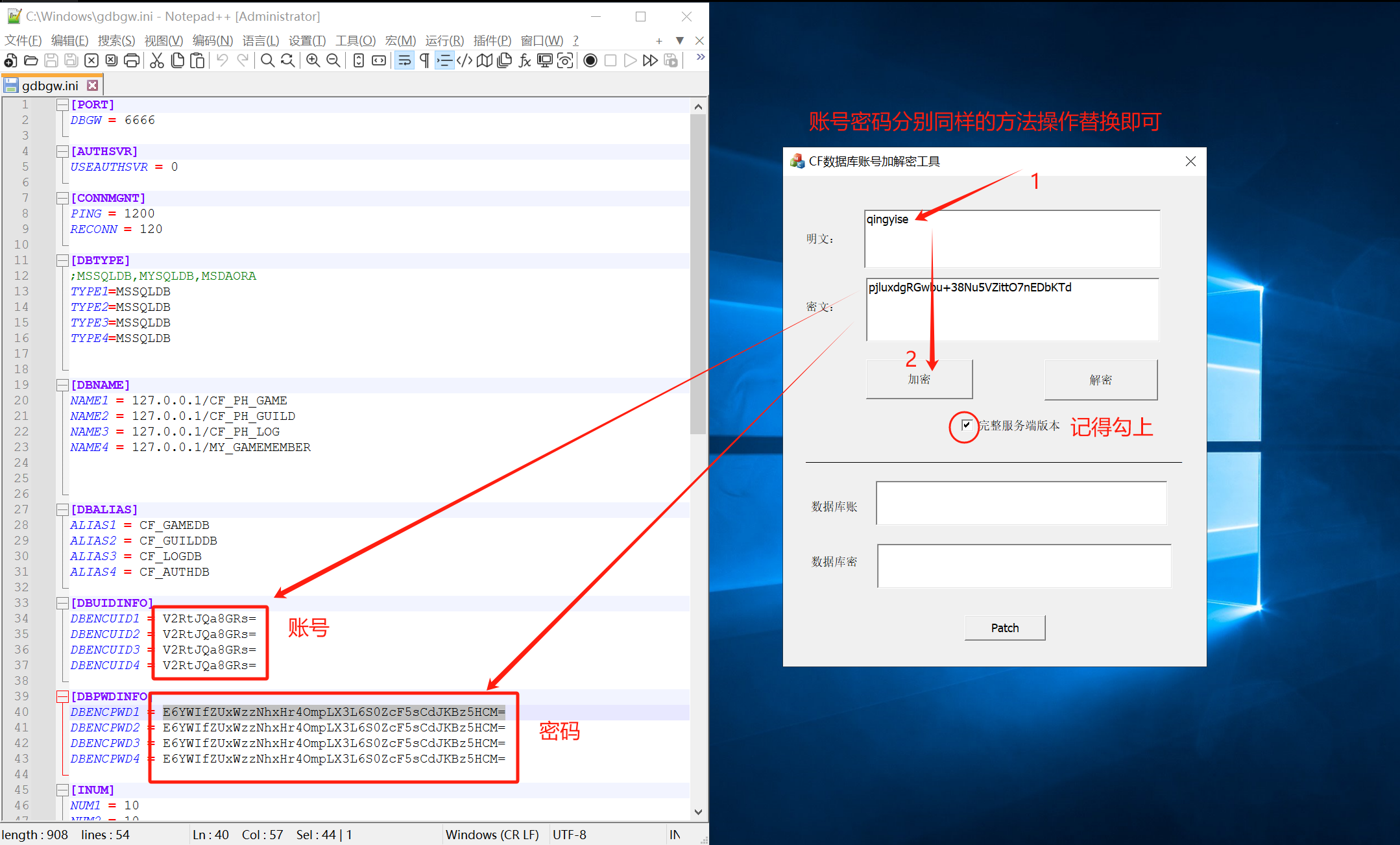Click the Cut scissors icon
This screenshot has width=1400, height=845.
(157, 61)
